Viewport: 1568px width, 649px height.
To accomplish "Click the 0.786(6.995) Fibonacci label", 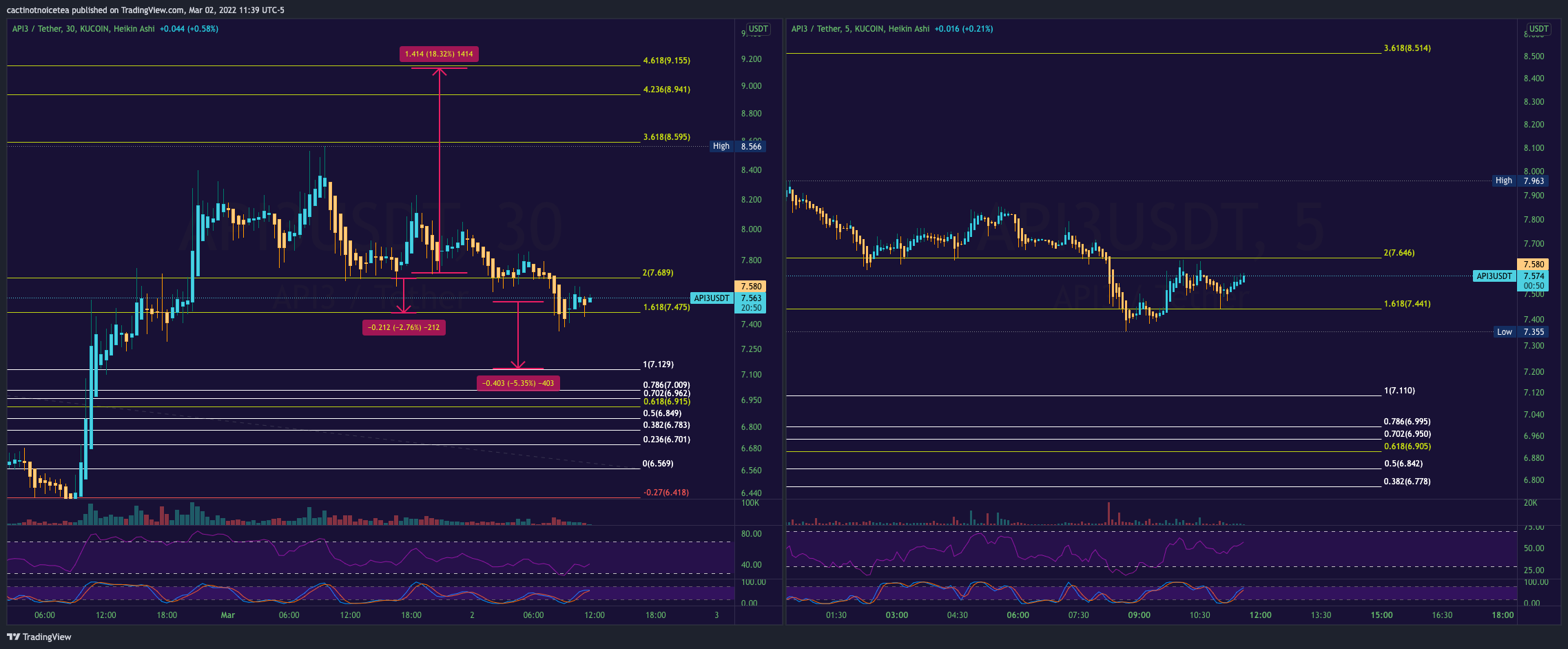I will (1407, 422).
